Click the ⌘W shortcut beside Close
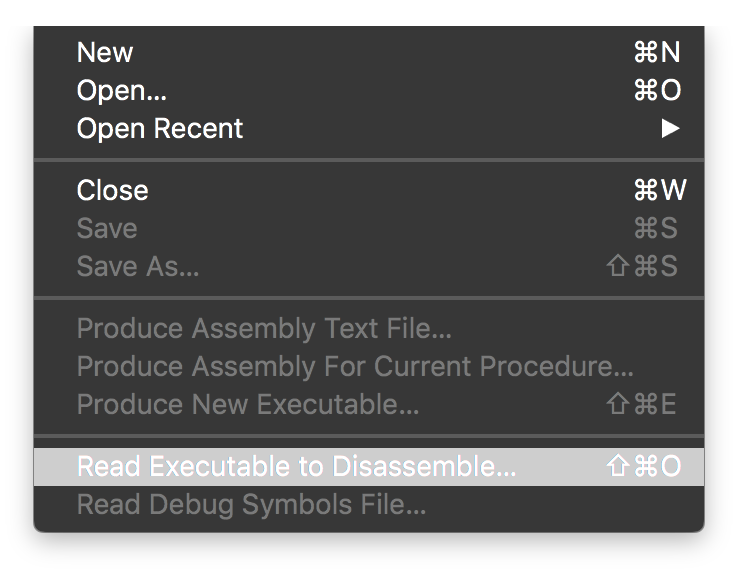The image size is (738, 574). coord(659,191)
